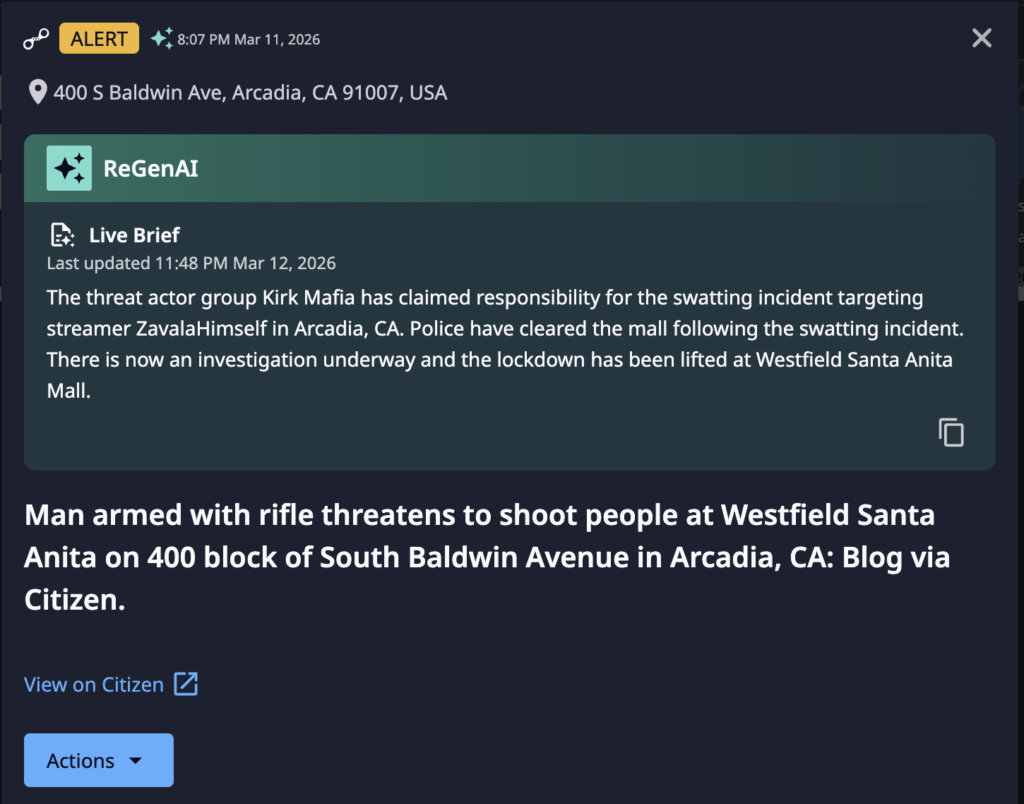
Task: Click the Live Brief document icon
Action: (62, 236)
